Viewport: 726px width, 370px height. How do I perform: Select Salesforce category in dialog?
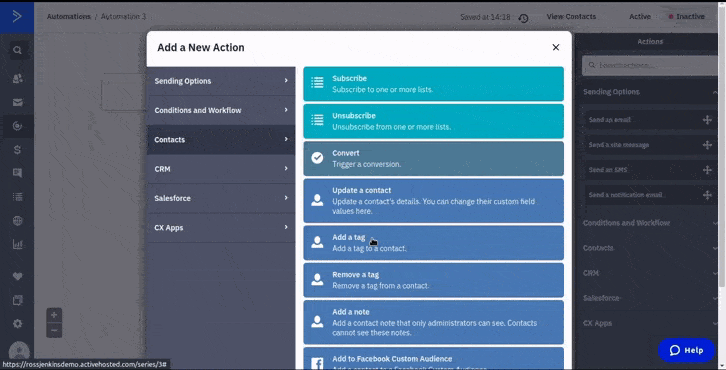(221, 198)
